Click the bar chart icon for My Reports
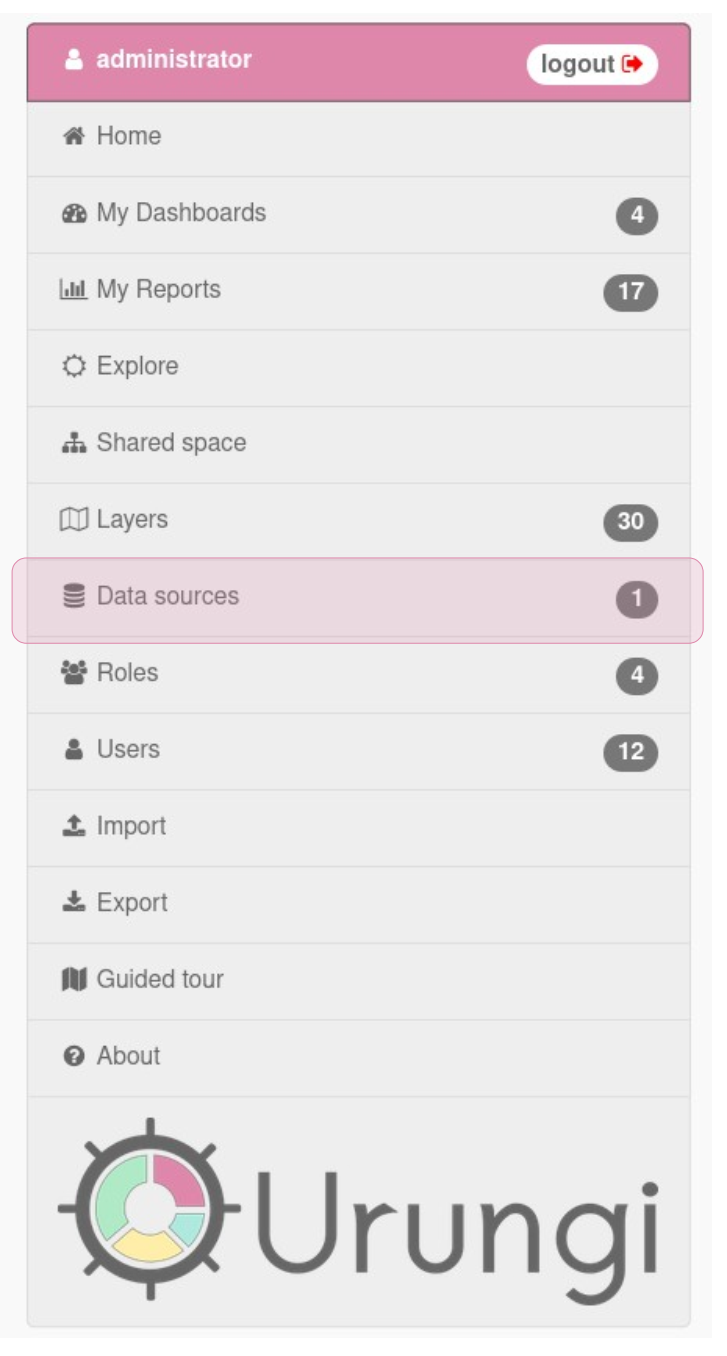727x1356 pixels. (x=74, y=290)
